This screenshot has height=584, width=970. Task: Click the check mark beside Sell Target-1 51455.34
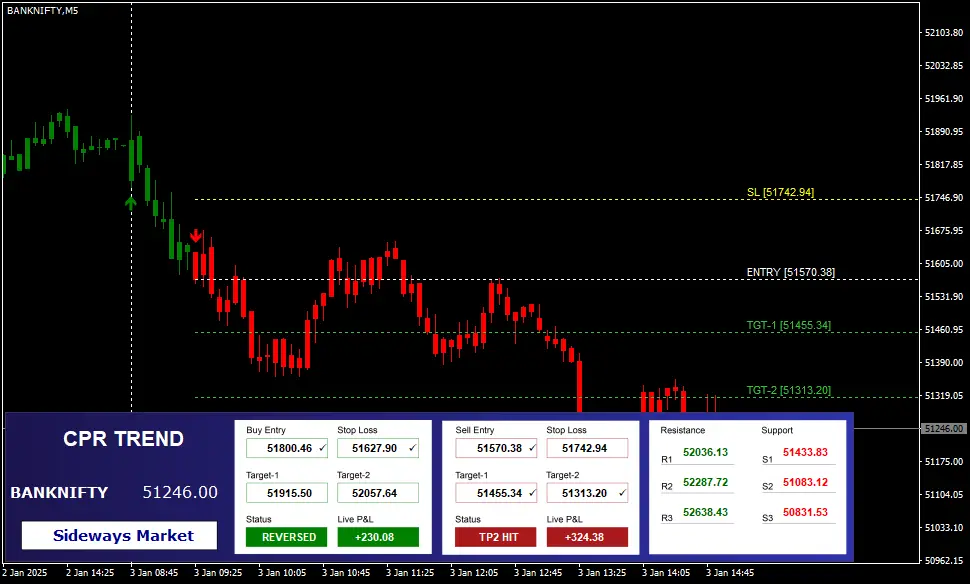point(532,493)
